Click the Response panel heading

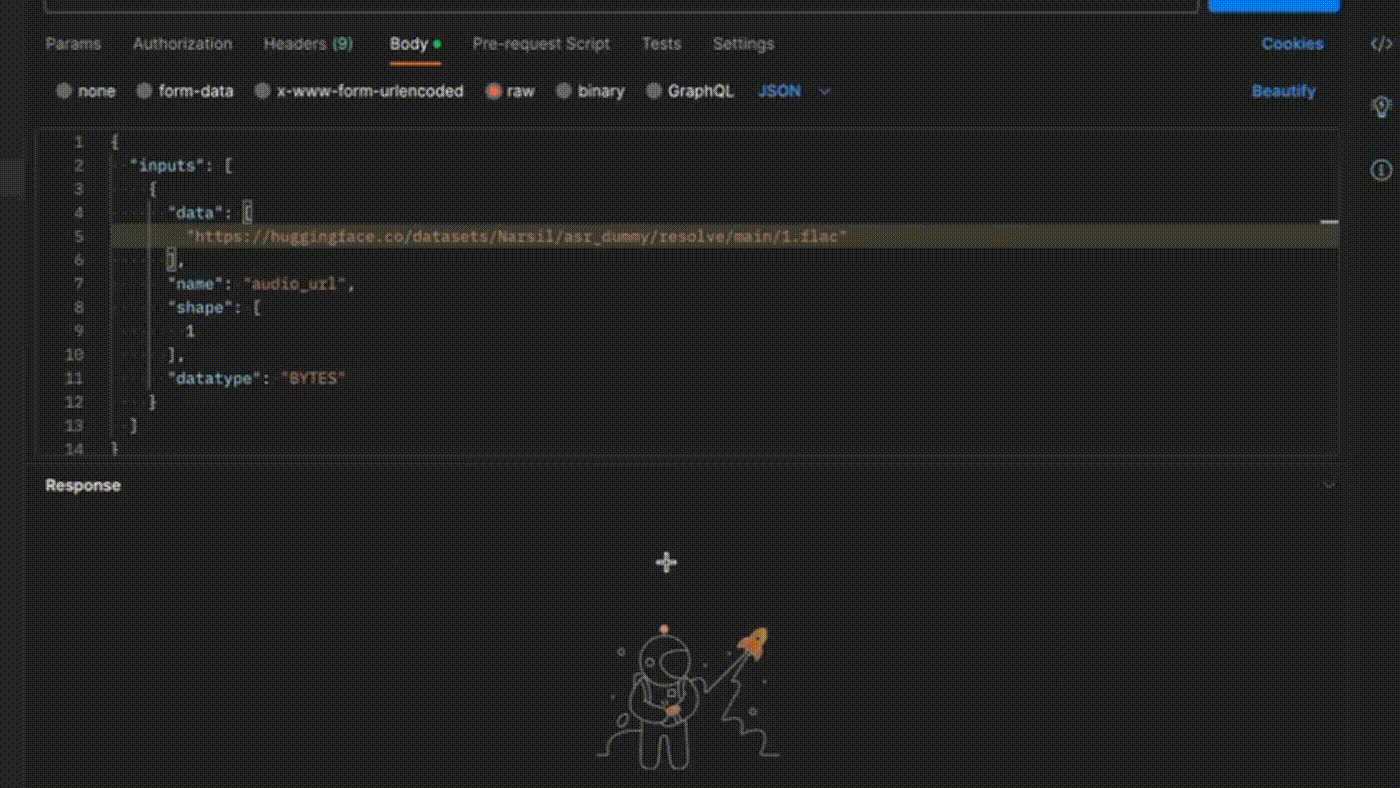coord(83,486)
